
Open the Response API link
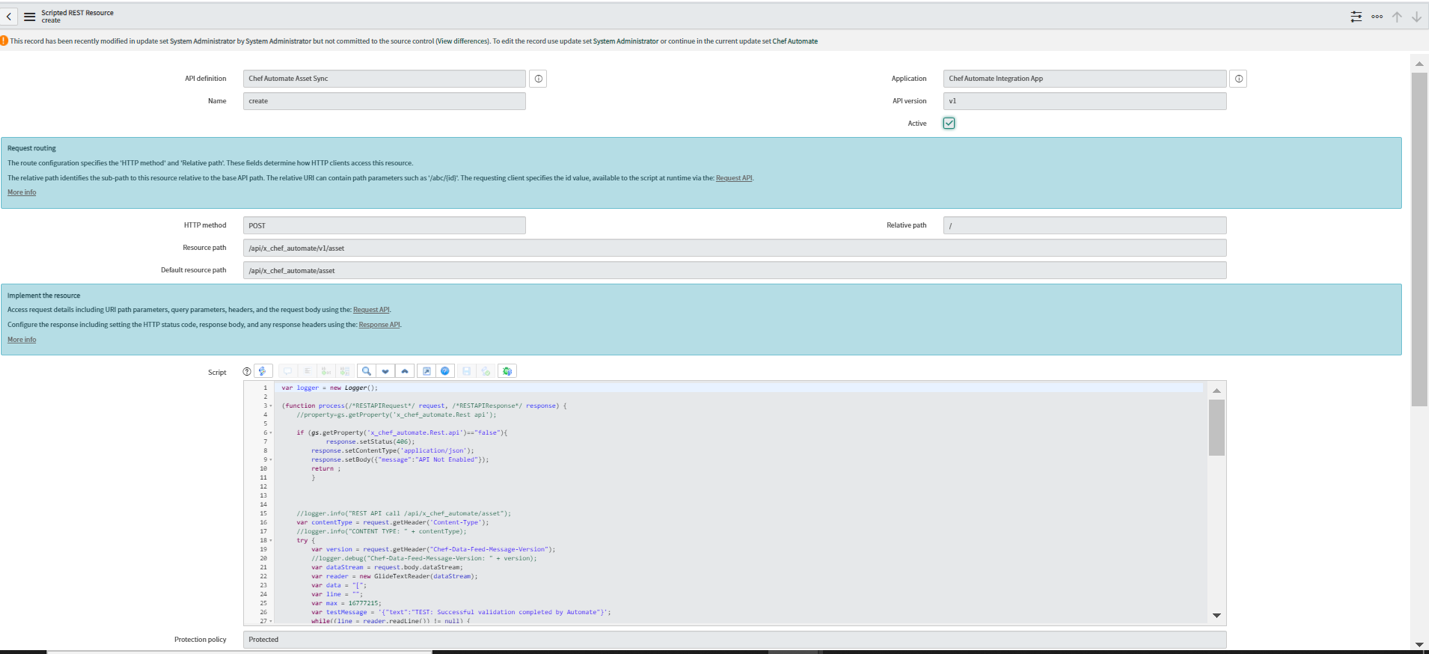[379, 325]
